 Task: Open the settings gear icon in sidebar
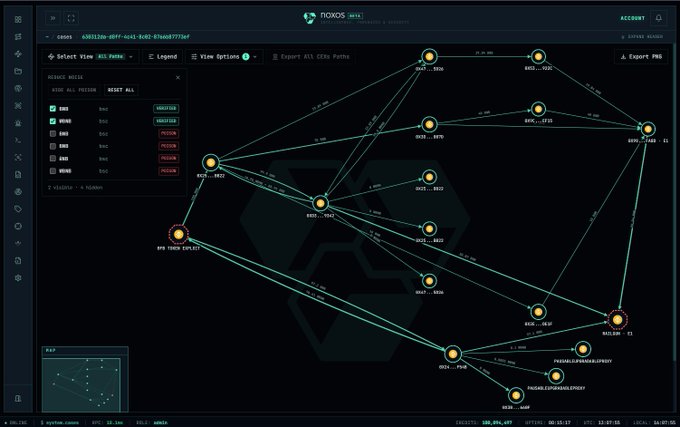[18, 278]
